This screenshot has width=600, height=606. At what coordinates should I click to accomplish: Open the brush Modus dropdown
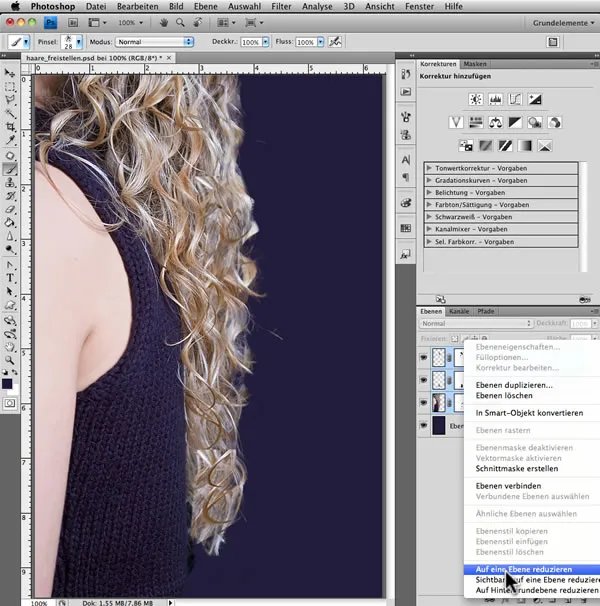click(x=154, y=42)
